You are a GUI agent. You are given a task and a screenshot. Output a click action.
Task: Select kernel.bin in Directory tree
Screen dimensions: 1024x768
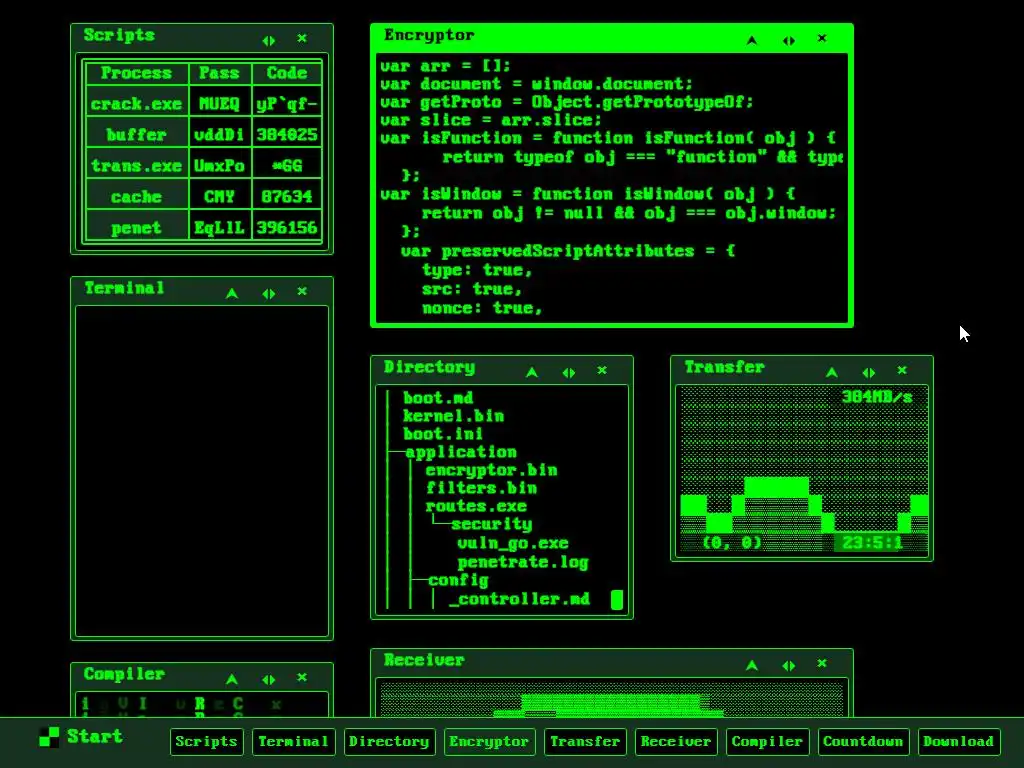pyautogui.click(x=453, y=416)
